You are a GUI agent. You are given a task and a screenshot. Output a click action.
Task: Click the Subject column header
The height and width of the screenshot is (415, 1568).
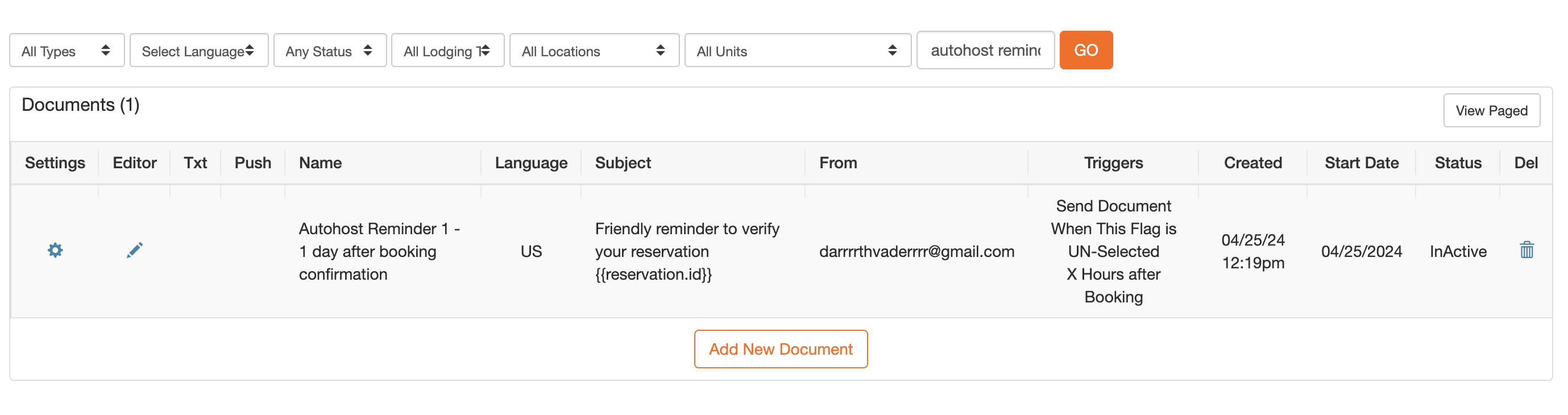click(x=623, y=163)
